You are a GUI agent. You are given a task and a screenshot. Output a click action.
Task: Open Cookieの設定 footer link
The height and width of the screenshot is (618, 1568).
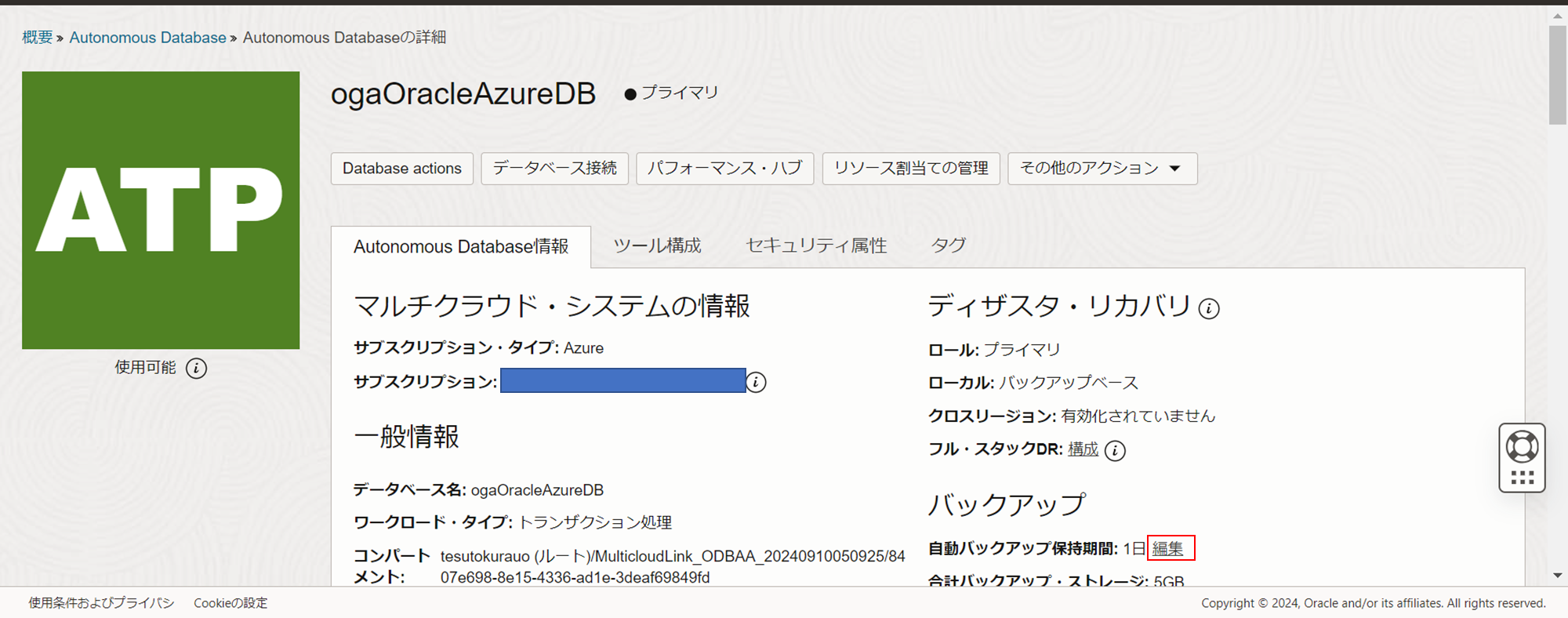230,603
